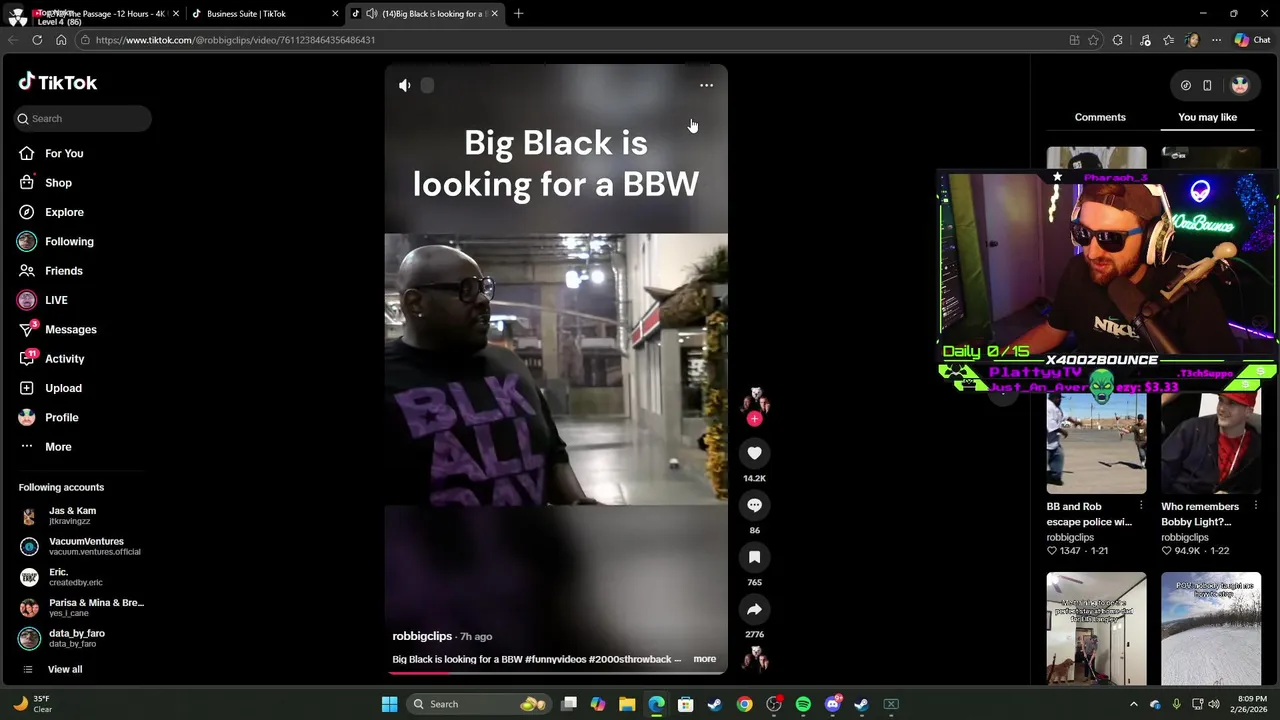Open the robbigclips creator name on video

422,636
